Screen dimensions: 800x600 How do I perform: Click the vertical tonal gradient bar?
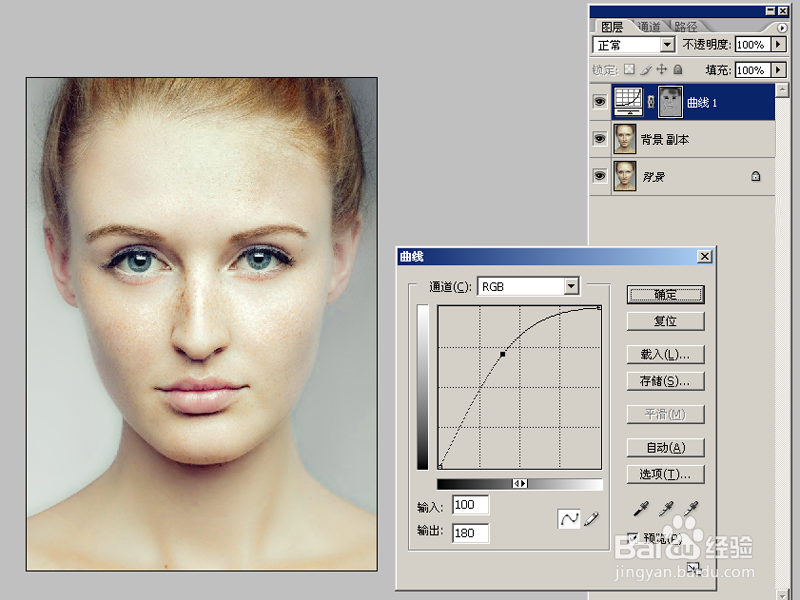pyautogui.click(x=422, y=387)
